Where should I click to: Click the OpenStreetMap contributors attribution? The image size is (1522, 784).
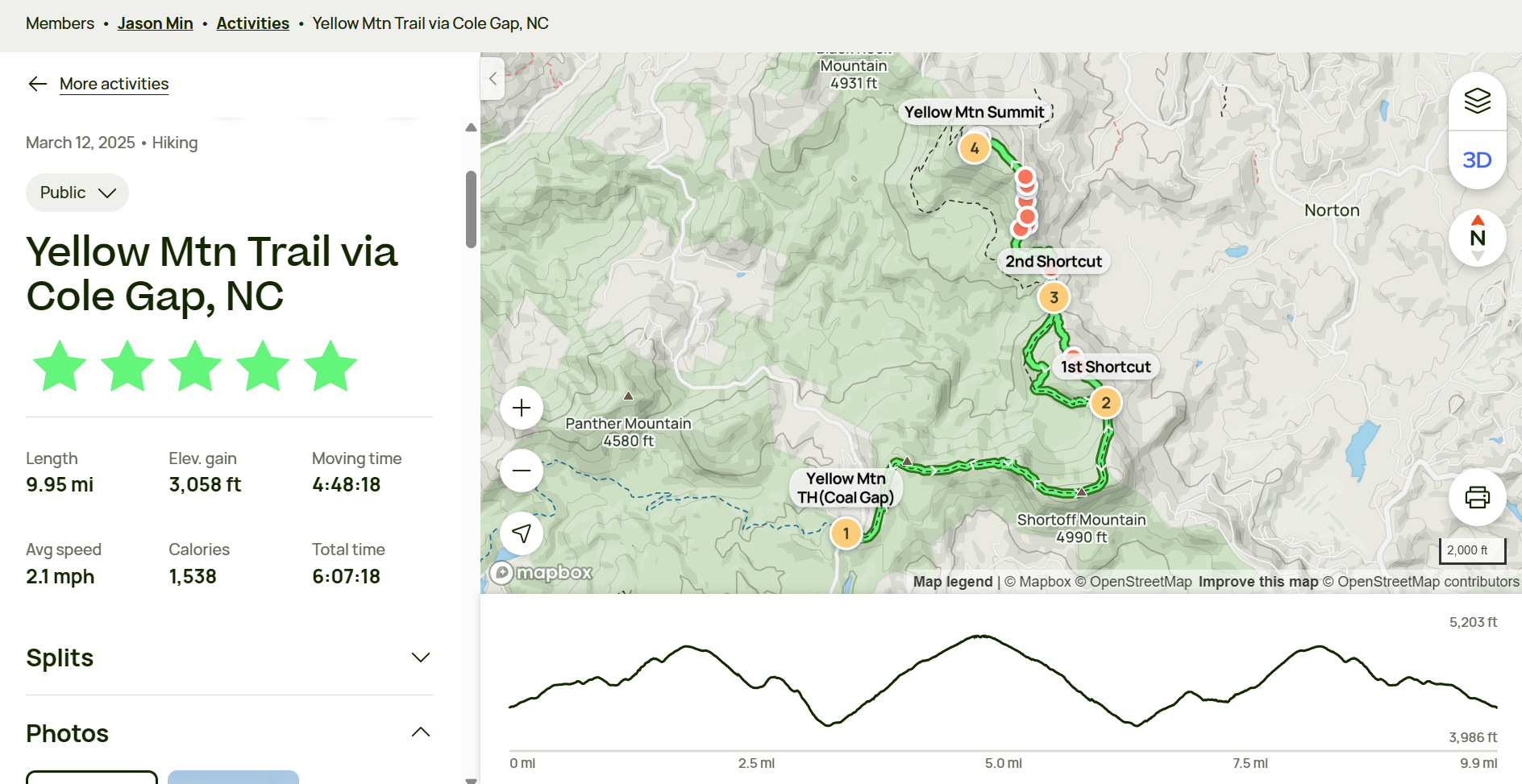coord(1420,582)
